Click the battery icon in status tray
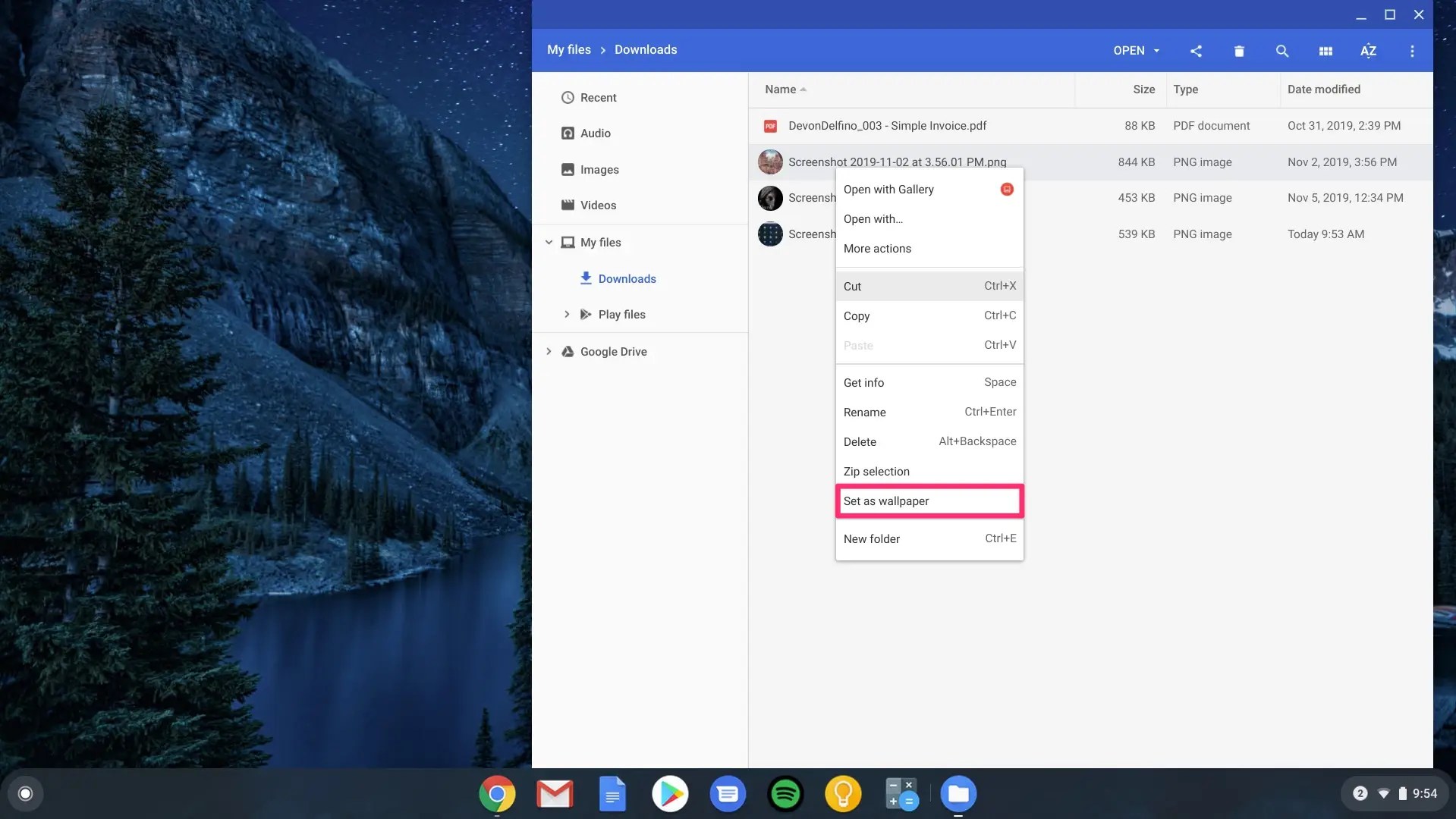The image size is (1456, 819). pos(1403,794)
